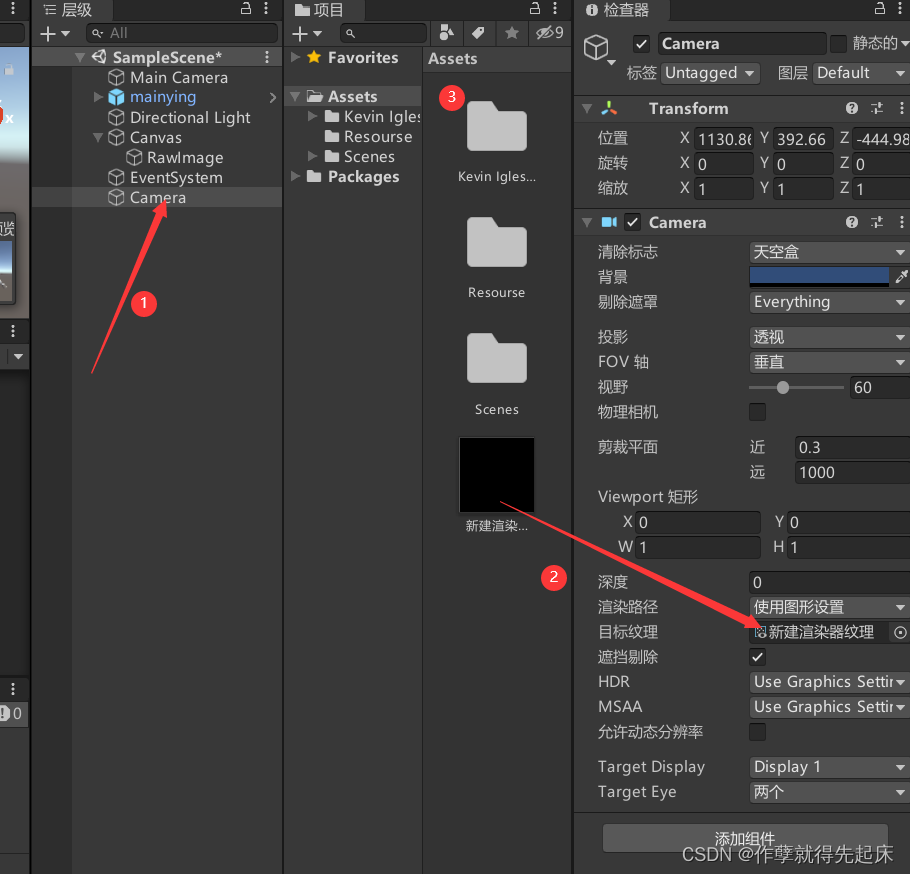Toggle the favorites star filter in Project toolbar
The width and height of the screenshot is (910, 874).
point(512,33)
